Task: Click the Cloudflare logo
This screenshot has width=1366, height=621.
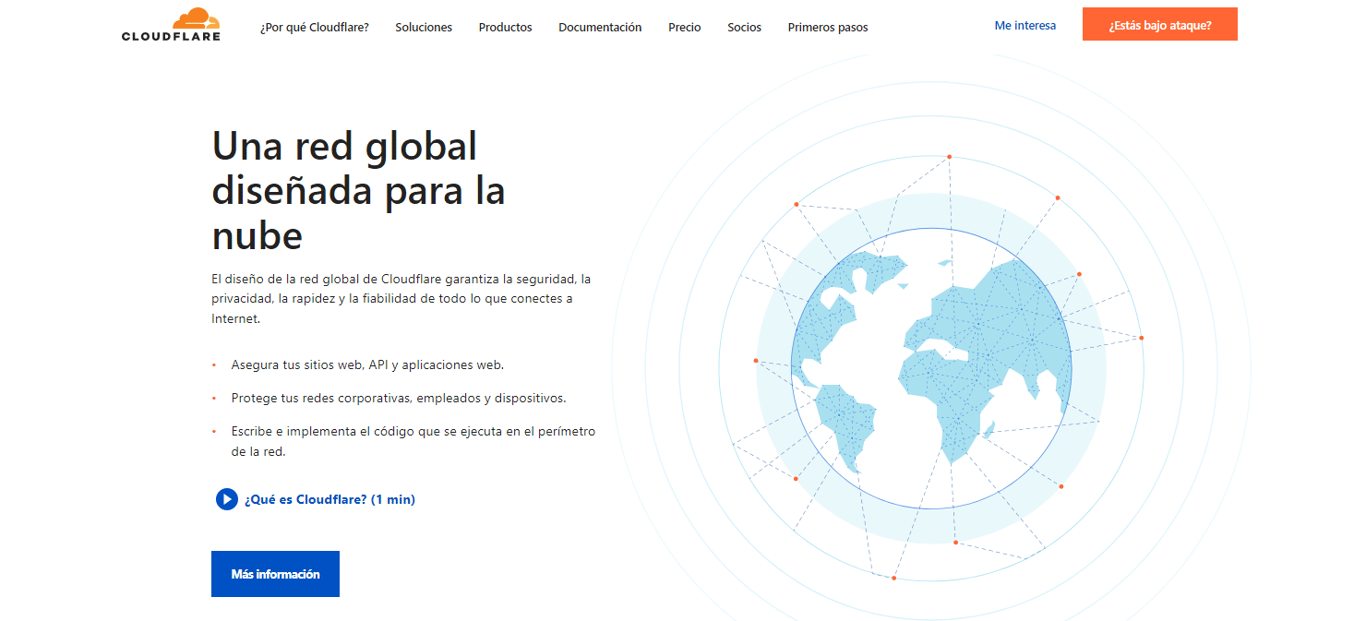Action: tap(170, 25)
